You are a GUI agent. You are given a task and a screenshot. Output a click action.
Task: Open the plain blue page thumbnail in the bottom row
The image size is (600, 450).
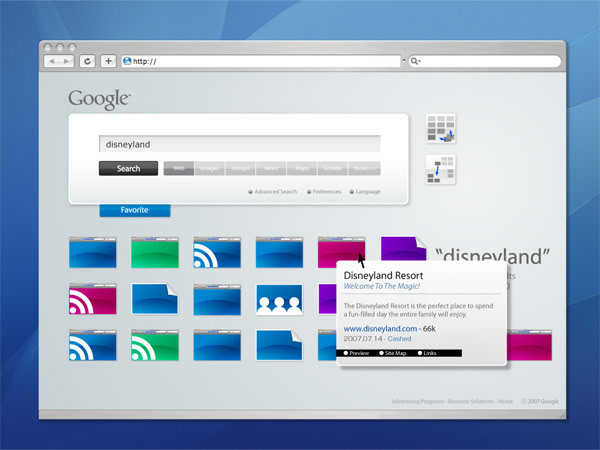click(x=217, y=345)
